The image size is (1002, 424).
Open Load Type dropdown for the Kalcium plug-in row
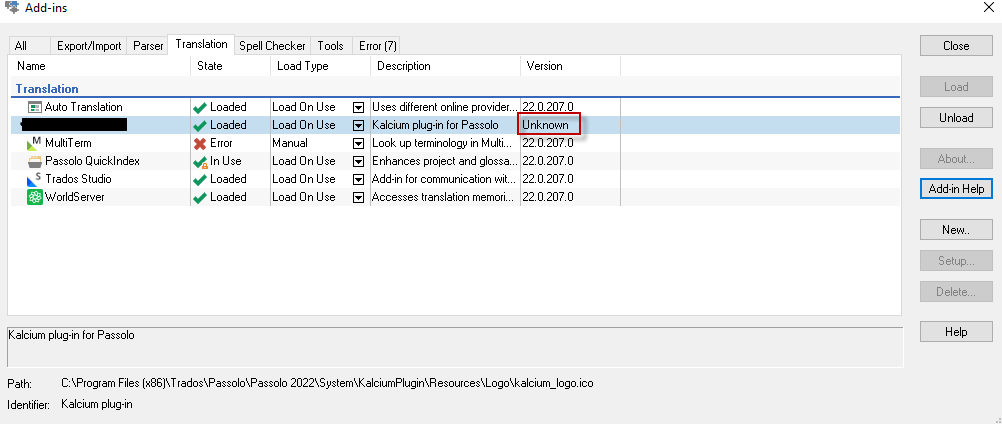coord(358,125)
